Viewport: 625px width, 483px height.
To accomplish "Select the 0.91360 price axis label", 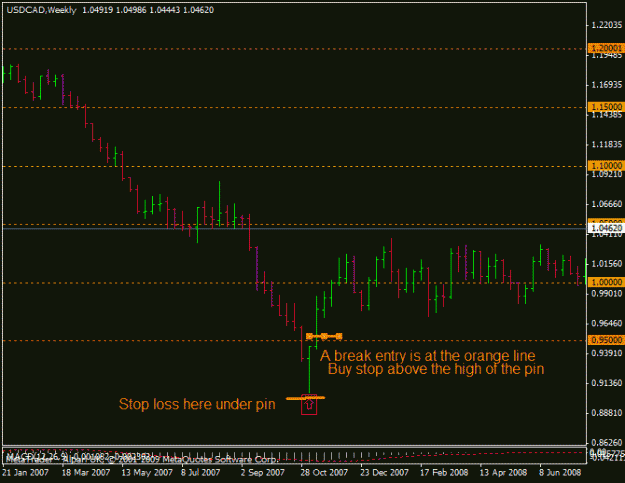I will pyautogui.click(x=606, y=383).
